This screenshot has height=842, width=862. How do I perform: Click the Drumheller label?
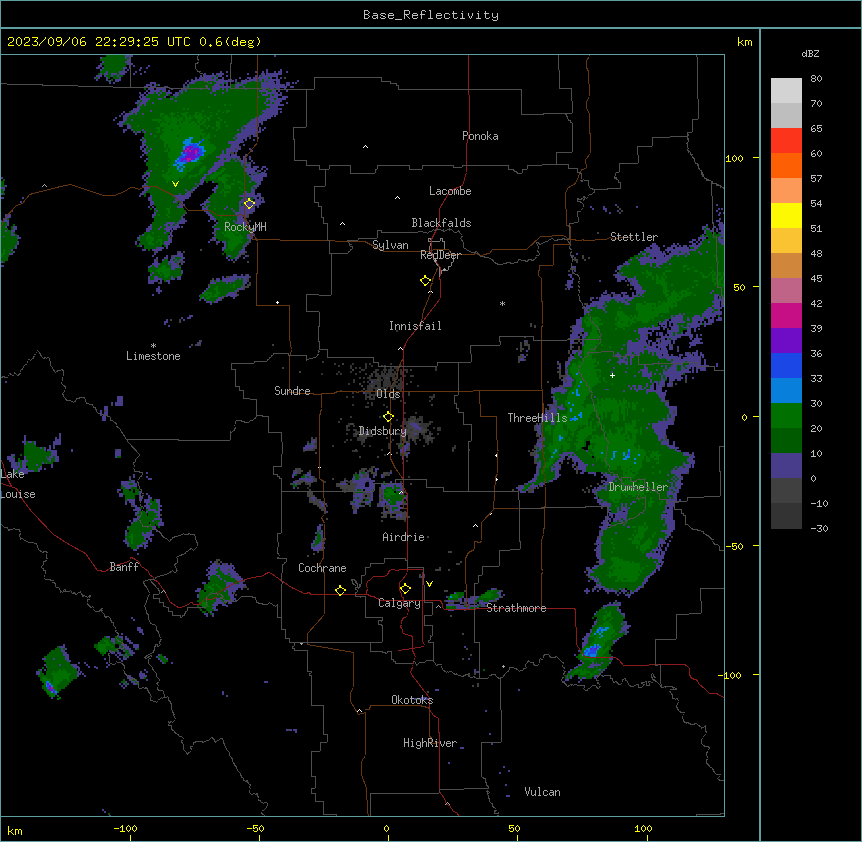click(x=638, y=487)
